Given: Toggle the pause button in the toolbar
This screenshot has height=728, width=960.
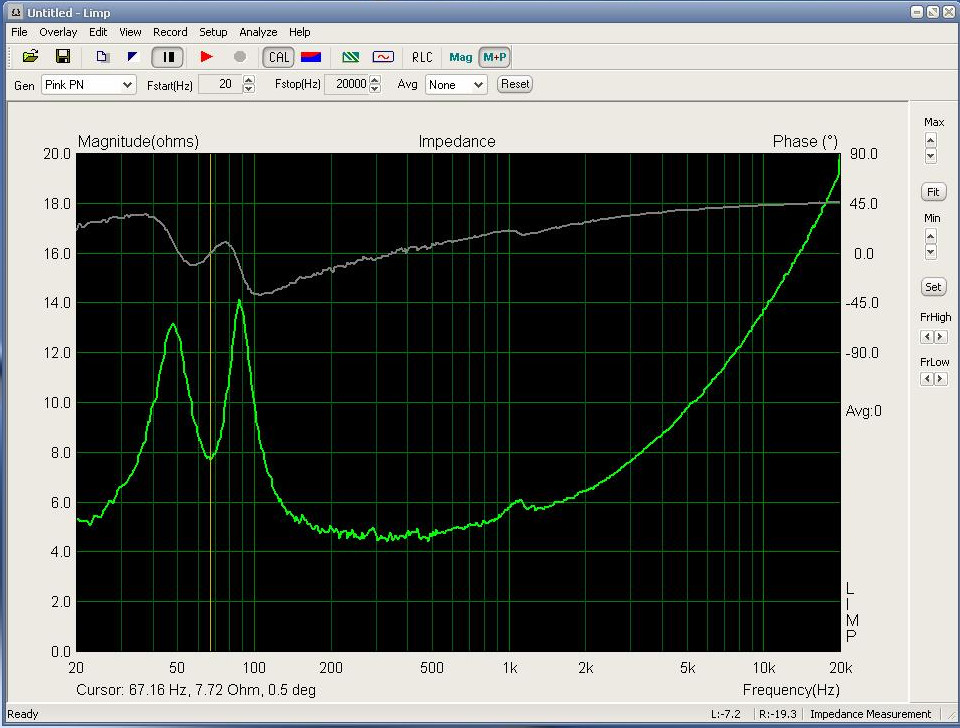Looking at the screenshot, I should click(167, 57).
